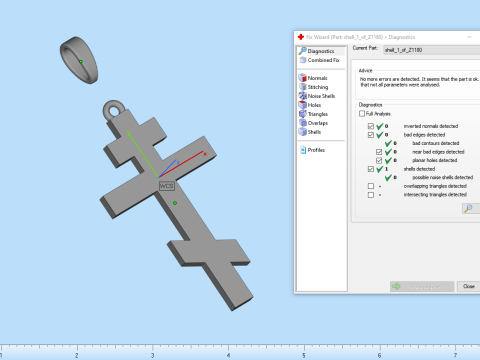The width and height of the screenshot is (480, 360).
Task: Open Combined Fix page
Action: pyautogui.click(x=319, y=60)
